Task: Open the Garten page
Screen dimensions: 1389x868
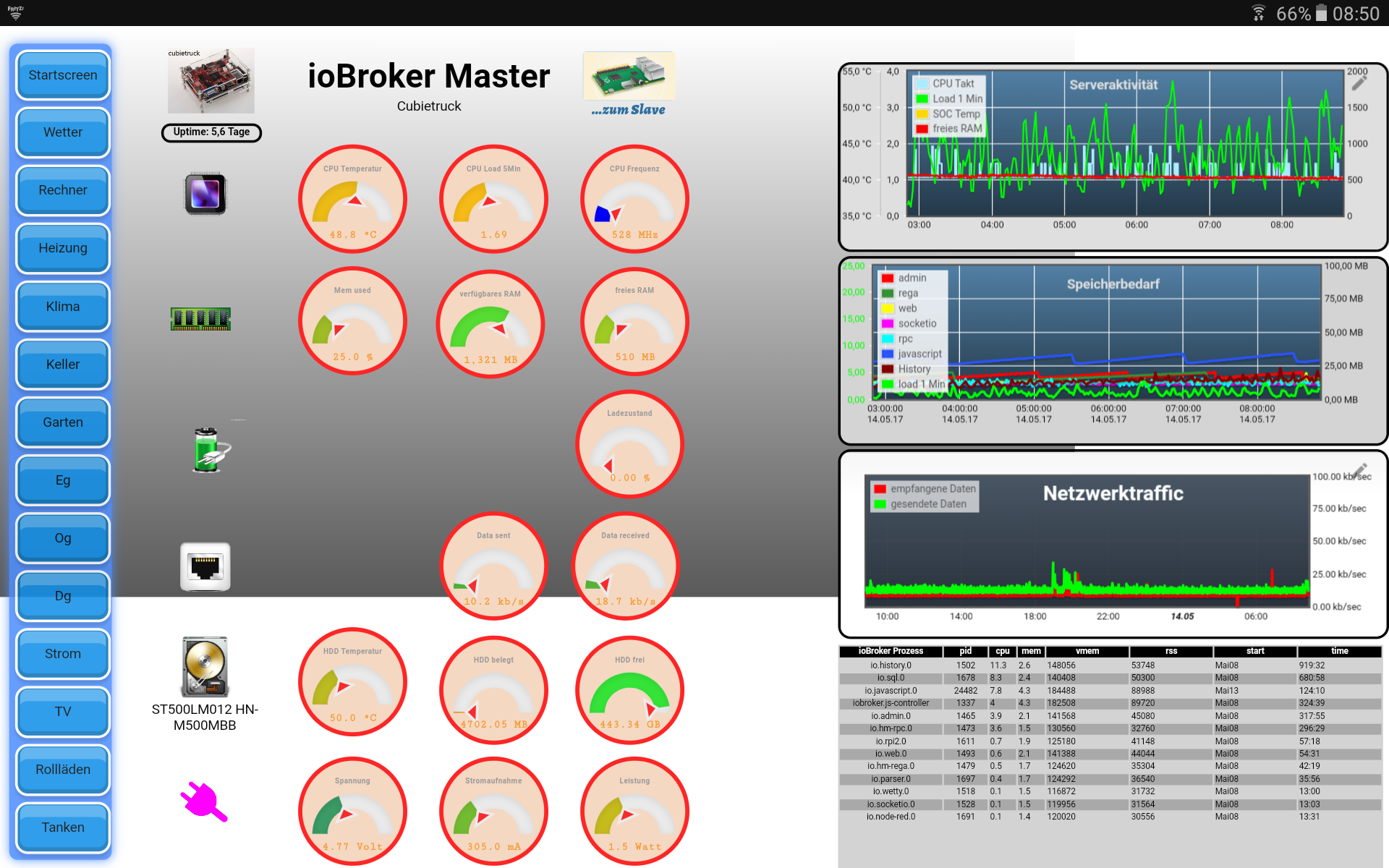Action: [63, 422]
